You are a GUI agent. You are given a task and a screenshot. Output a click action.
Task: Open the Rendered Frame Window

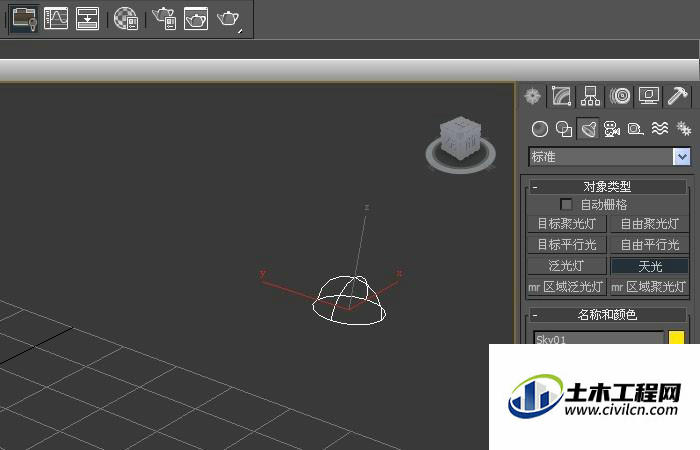click(196, 19)
